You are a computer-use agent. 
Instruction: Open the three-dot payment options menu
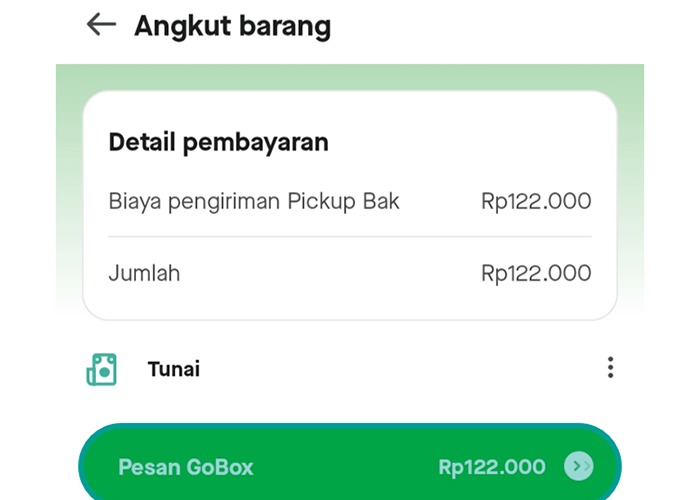click(x=610, y=368)
